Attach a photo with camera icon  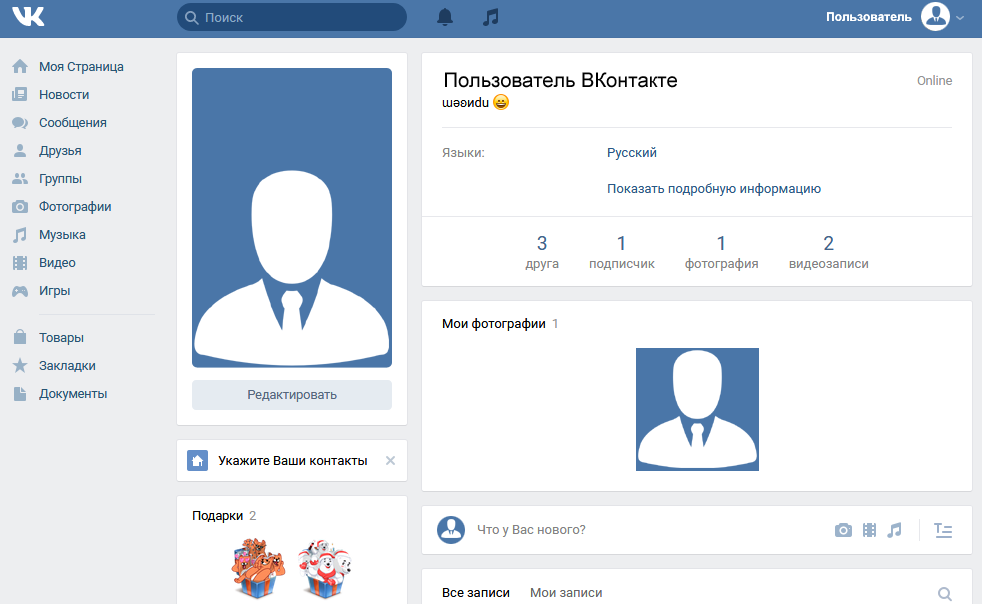coord(843,530)
